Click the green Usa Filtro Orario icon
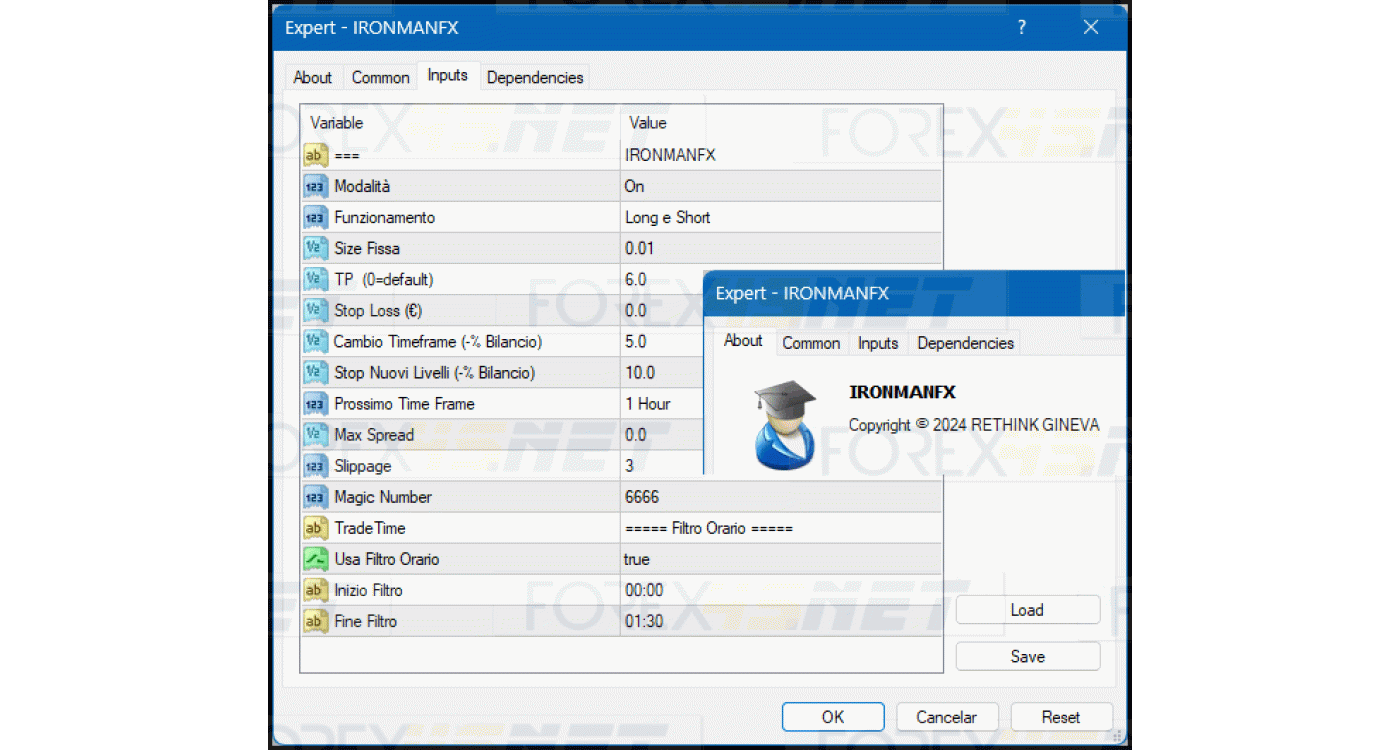This screenshot has height=750, width=1400. tap(315, 559)
